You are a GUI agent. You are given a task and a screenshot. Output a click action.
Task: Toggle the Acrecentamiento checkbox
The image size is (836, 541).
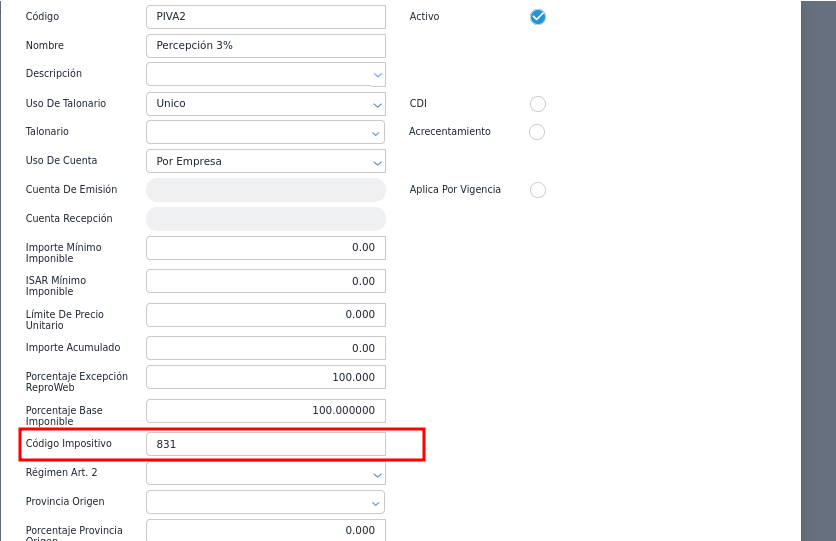[x=537, y=132]
